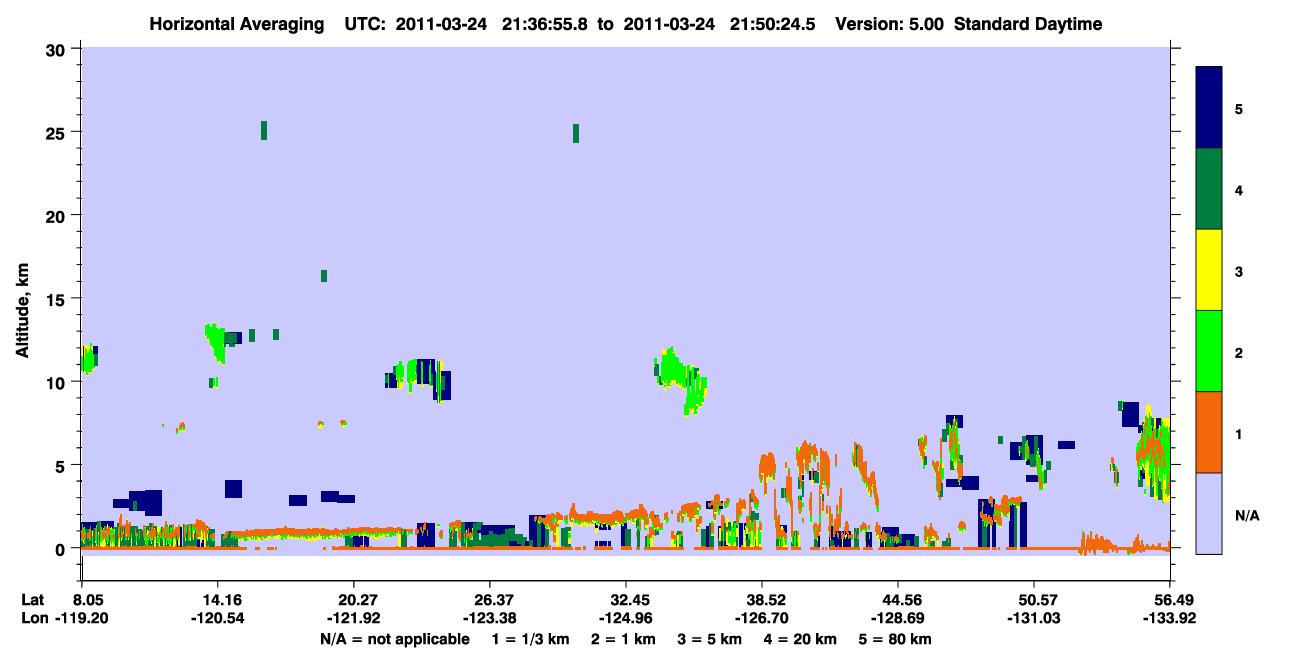The image size is (1300, 667).
Task: Click the 'Lon' row label
Action: point(34,619)
